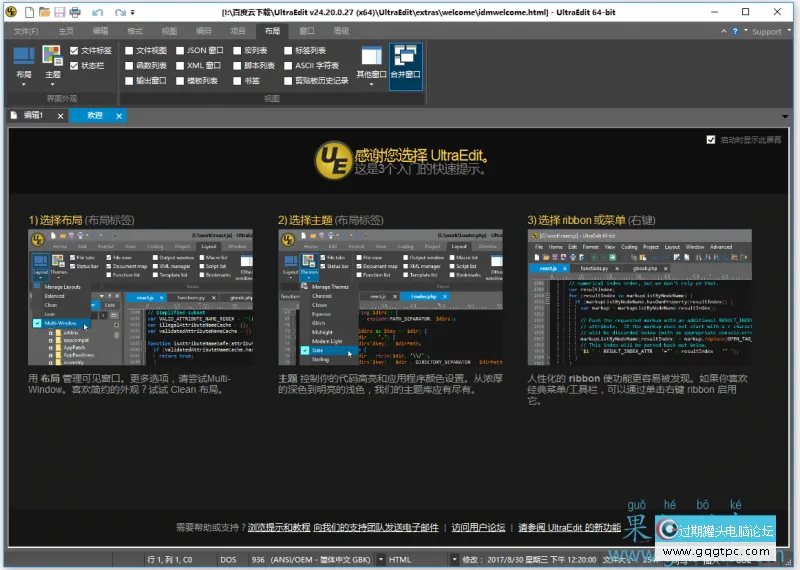Check the 标签列表 tag list box
The image size is (800, 570).
[288, 51]
